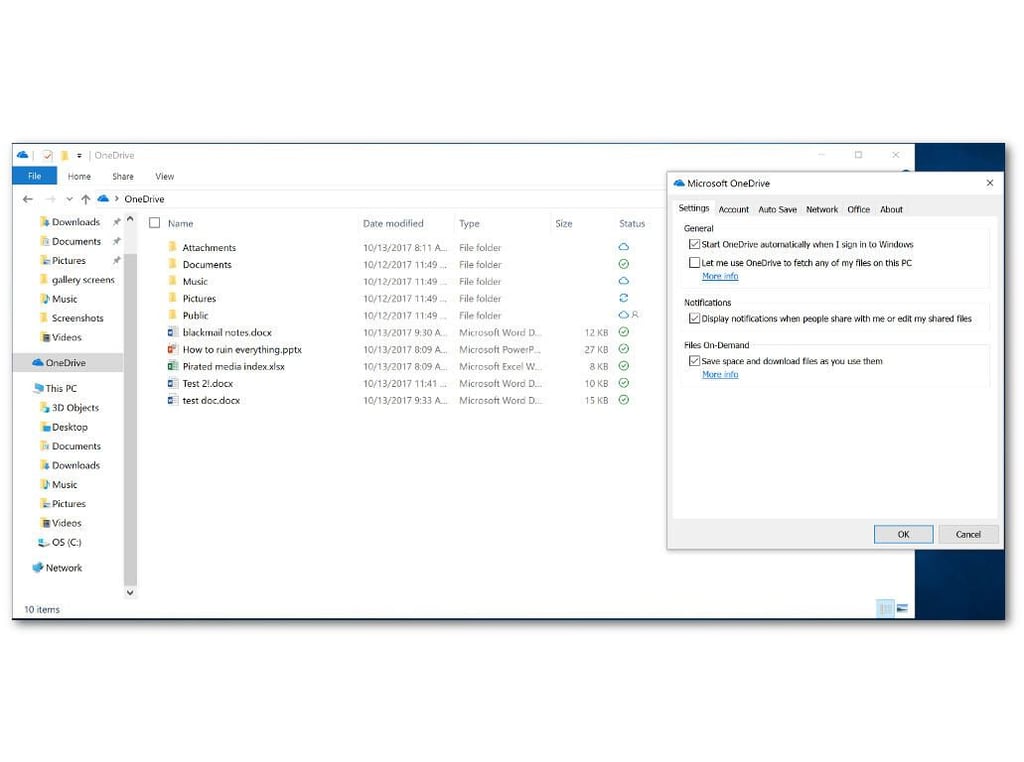Go up one level with Up arrow
Screen dimensions: 1024x762
tap(86, 199)
